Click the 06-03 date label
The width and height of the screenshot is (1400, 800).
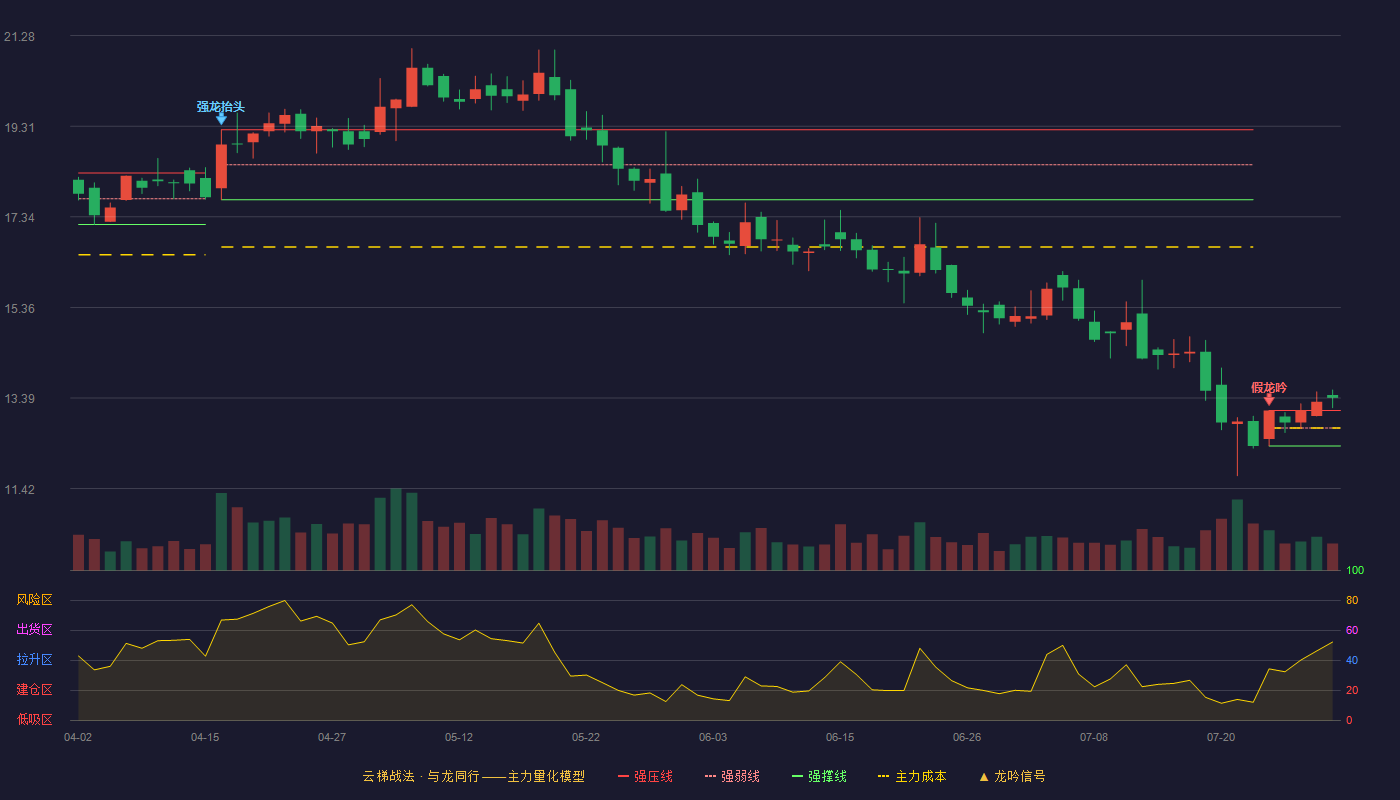pos(713,737)
